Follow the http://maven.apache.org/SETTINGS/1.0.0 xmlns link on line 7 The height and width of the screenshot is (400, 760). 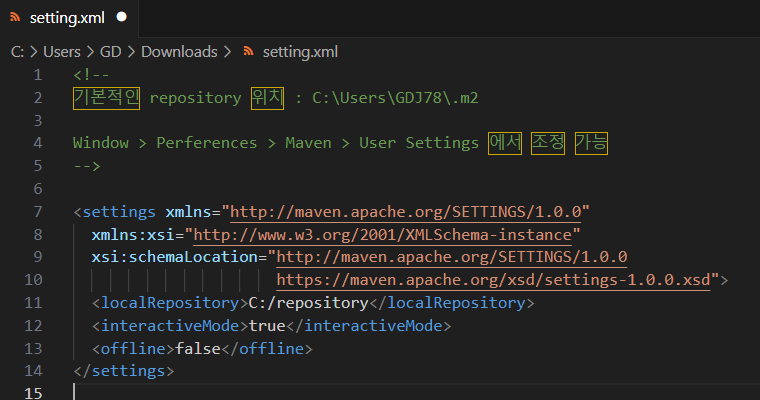406,212
